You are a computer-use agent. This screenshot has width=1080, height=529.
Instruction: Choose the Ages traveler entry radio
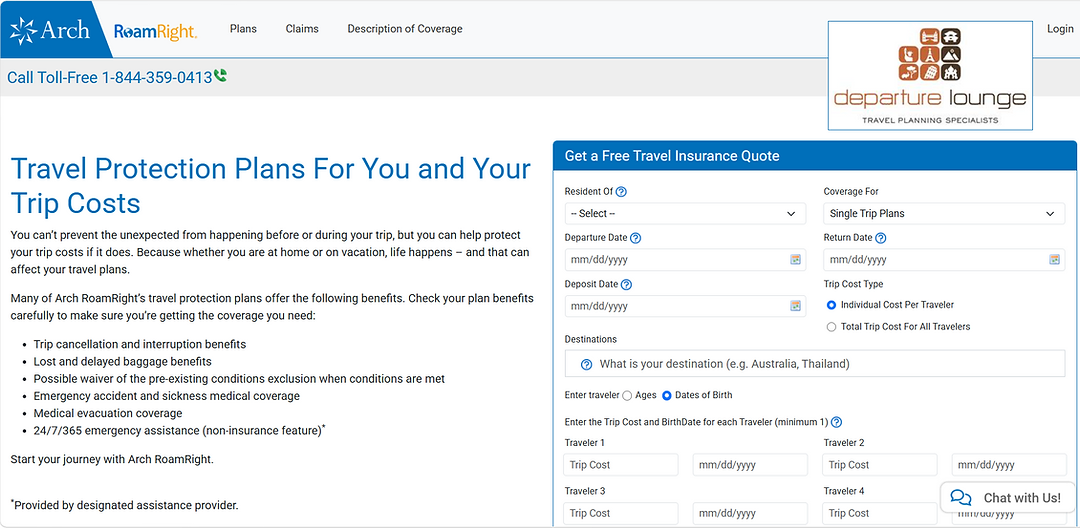[x=627, y=395]
